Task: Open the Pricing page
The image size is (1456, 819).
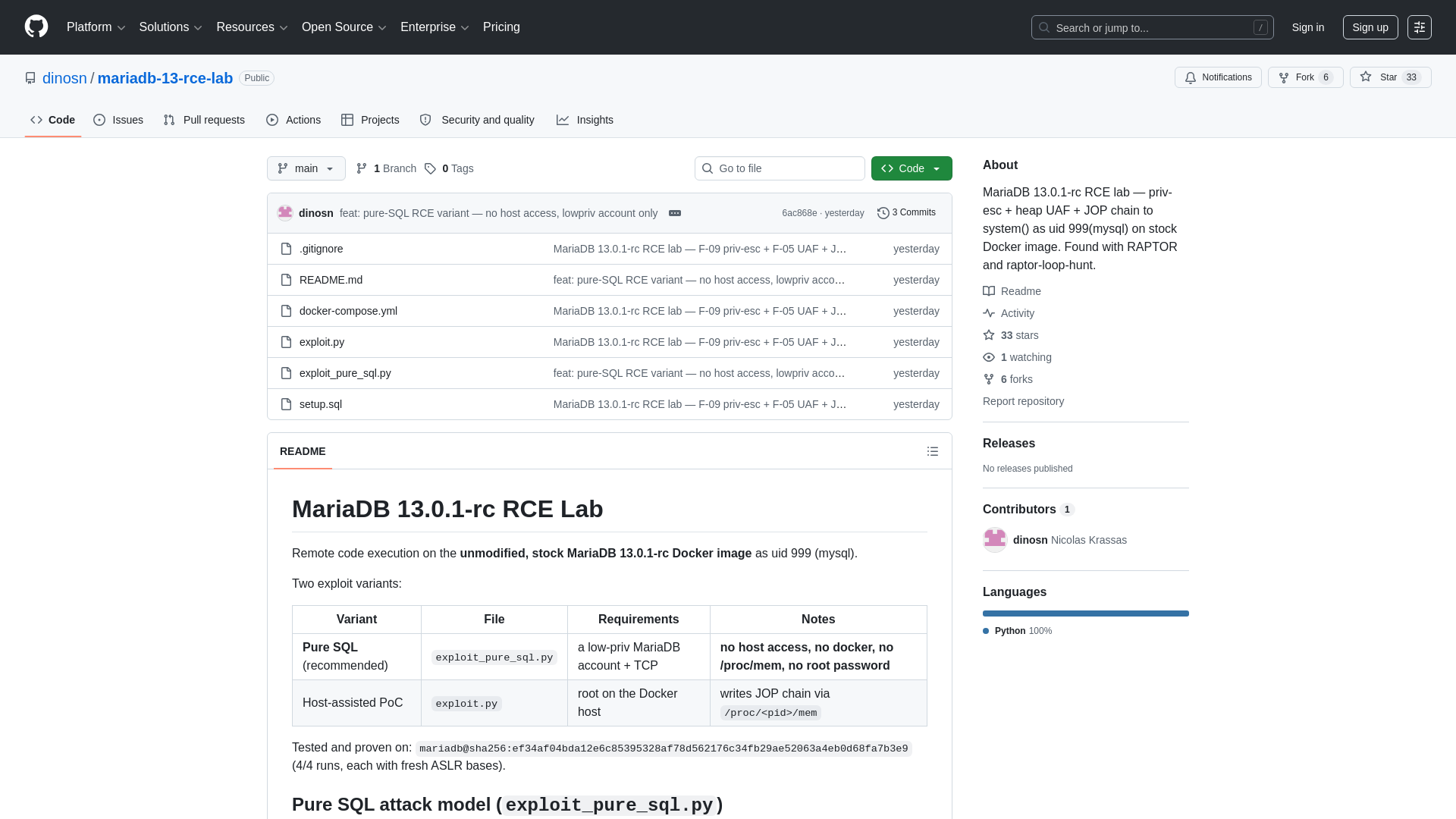Action: coord(501,27)
